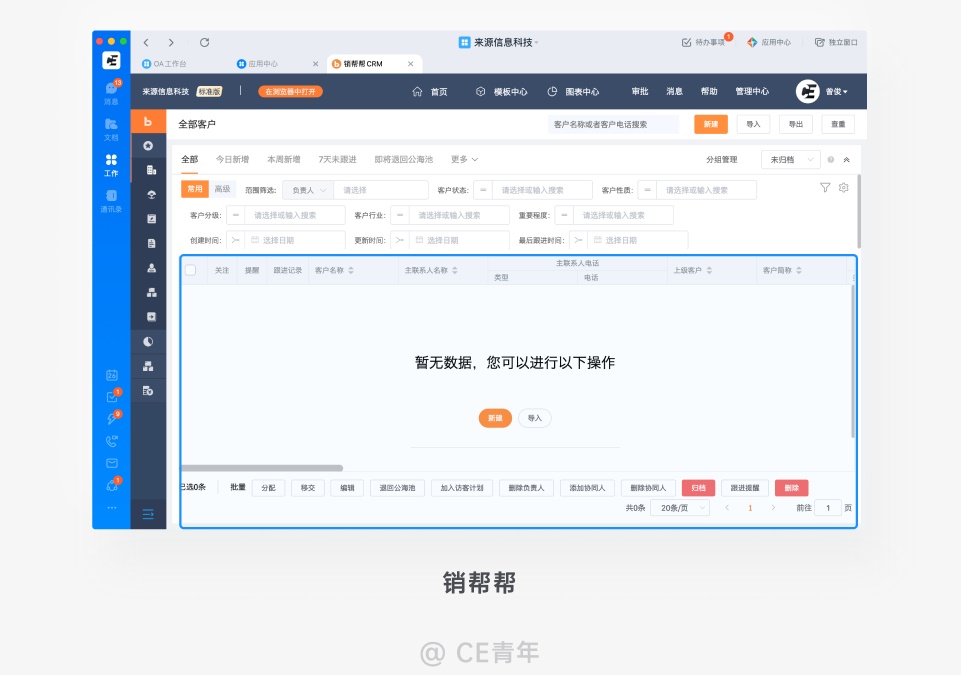The width and height of the screenshot is (961, 675).
Task: Select 工作 workbench in blue sidebar
Action: (112, 164)
